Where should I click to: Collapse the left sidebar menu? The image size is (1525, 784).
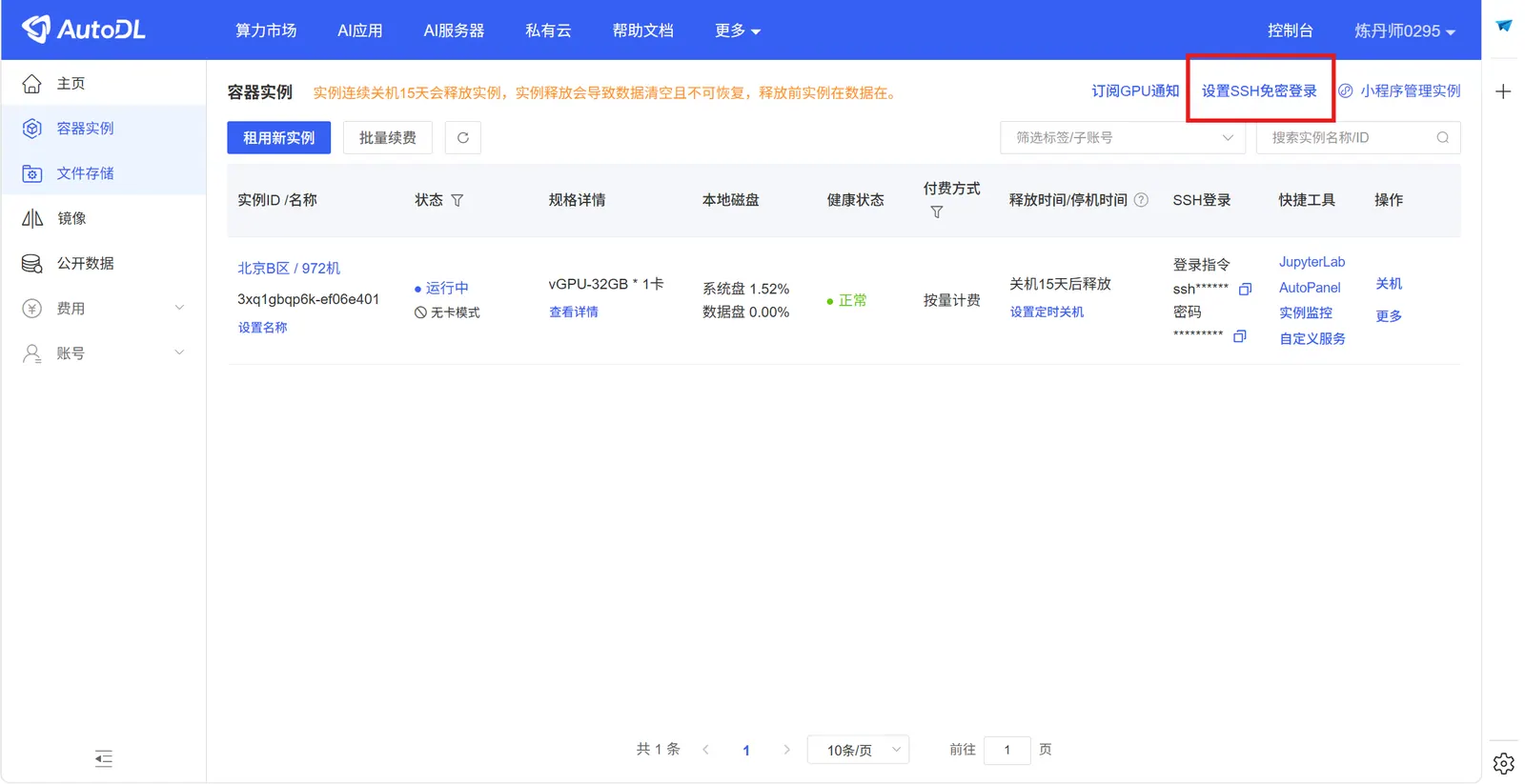(x=104, y=758)
